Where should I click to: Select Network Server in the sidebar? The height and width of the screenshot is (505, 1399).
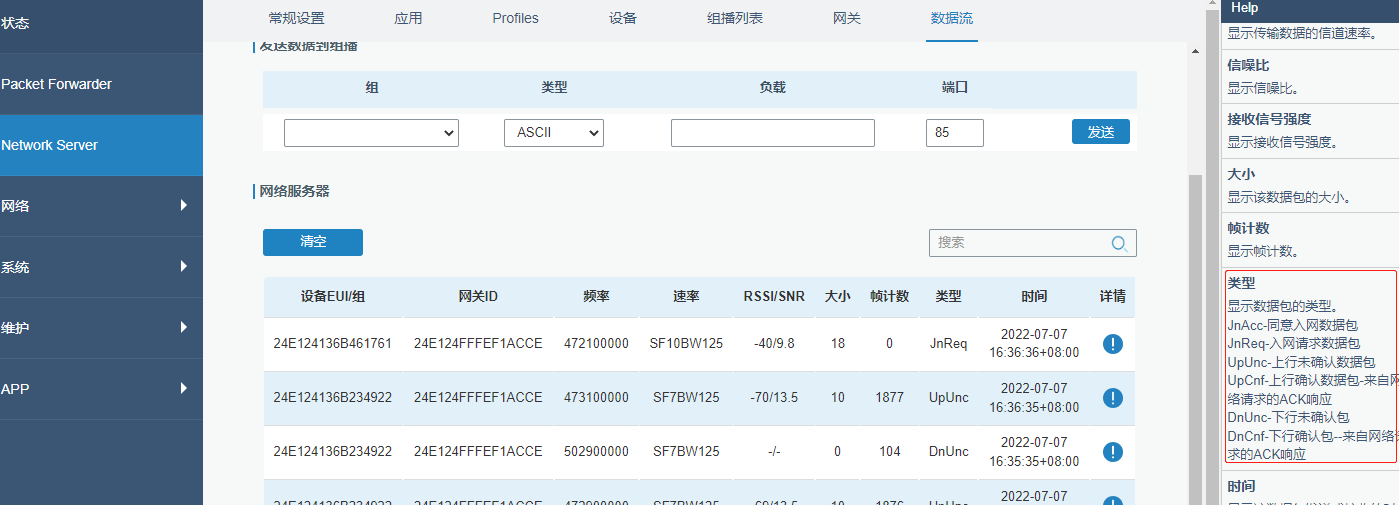(101, 145)
